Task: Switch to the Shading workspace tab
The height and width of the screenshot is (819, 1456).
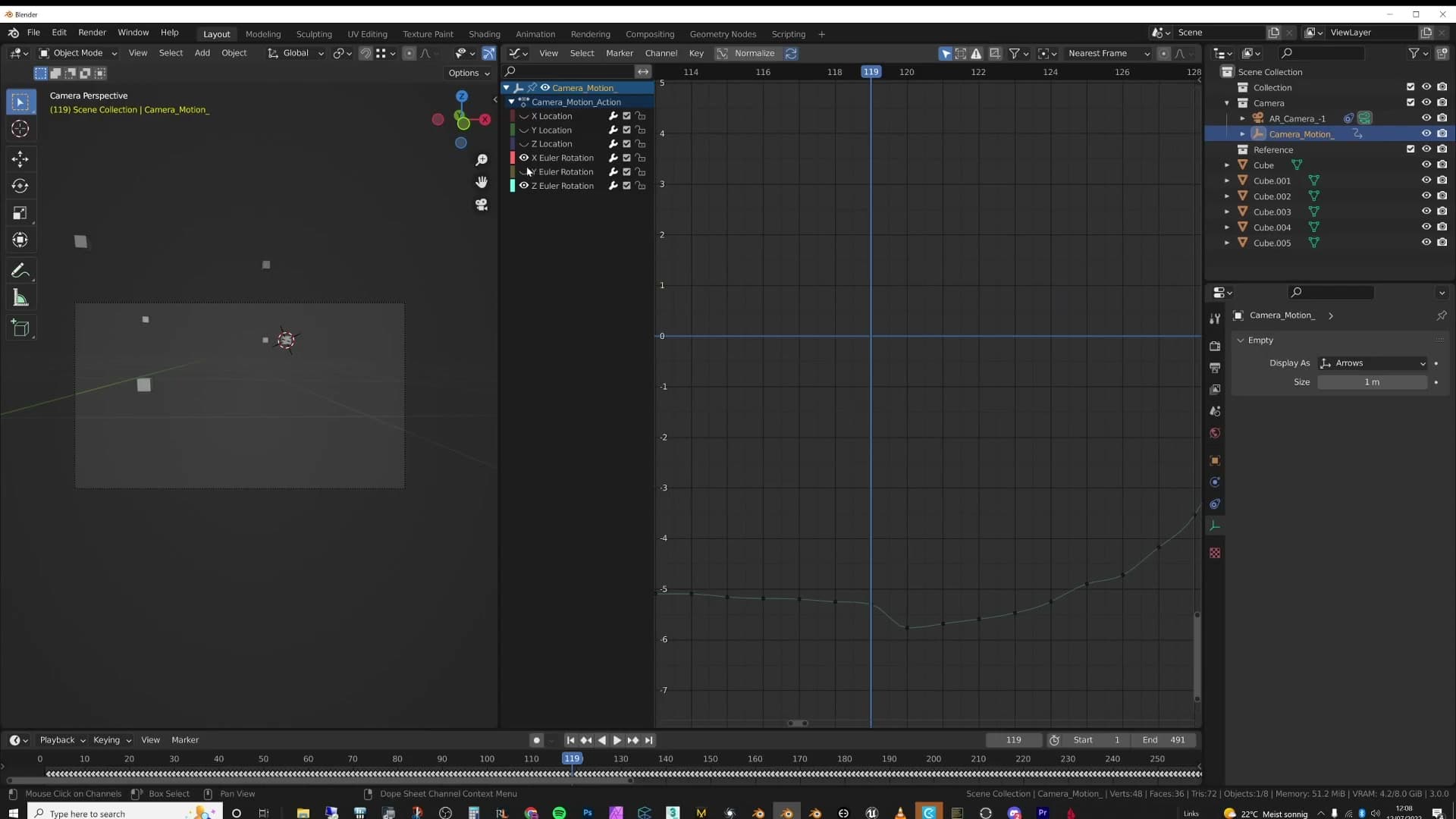Action: pos(484,34)
